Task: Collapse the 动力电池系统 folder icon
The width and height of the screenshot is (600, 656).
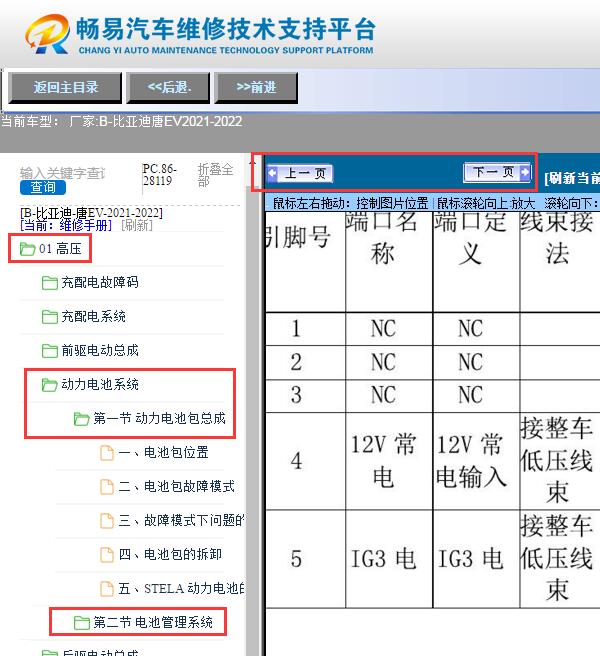Action: [49, 384]
